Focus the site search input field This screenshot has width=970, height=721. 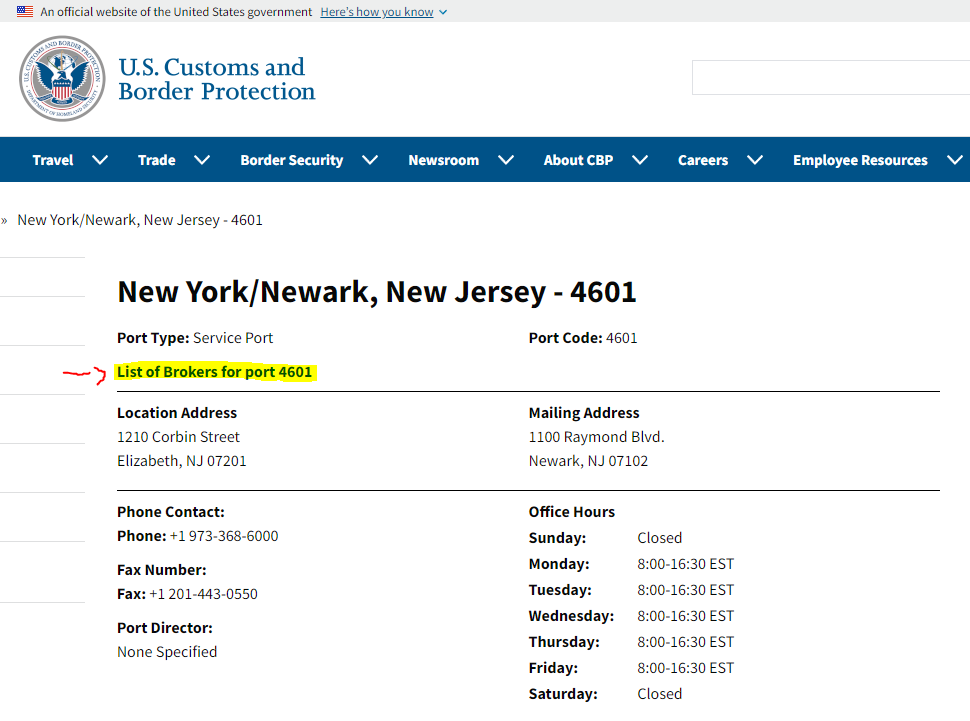coord(831,77)
